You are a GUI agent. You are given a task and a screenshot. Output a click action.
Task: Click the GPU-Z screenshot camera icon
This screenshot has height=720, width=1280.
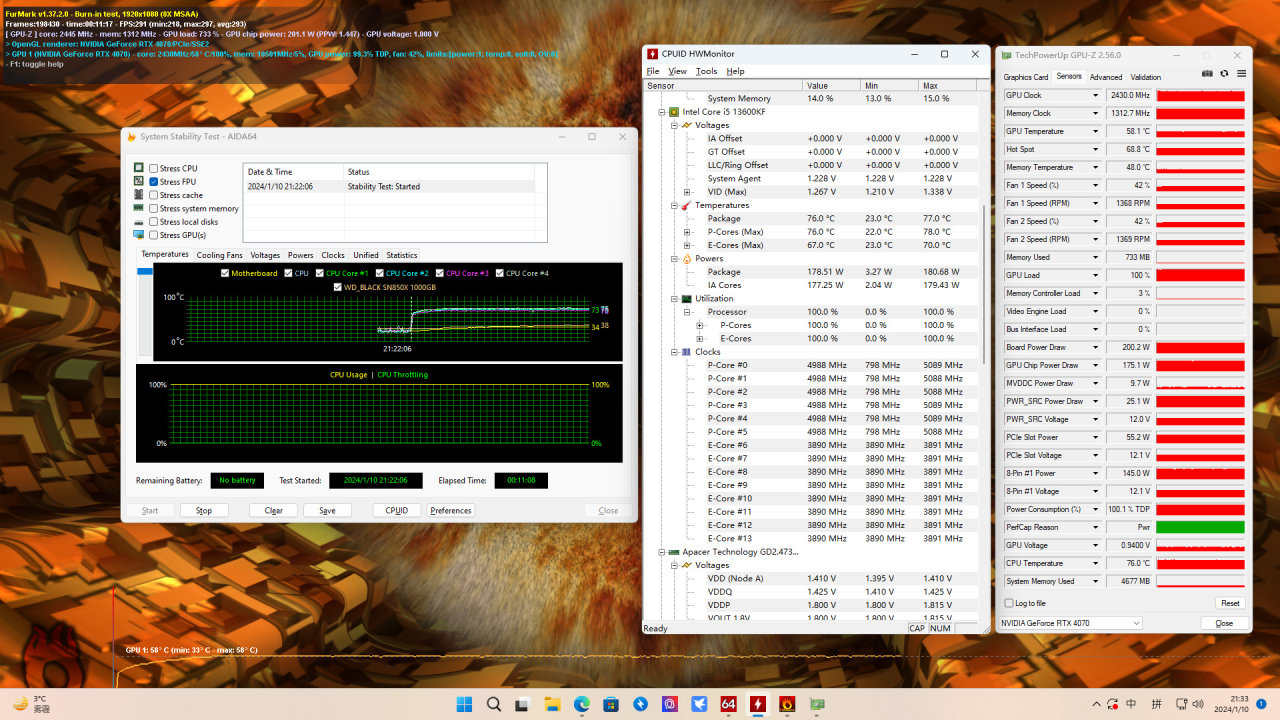point(1207,74)
